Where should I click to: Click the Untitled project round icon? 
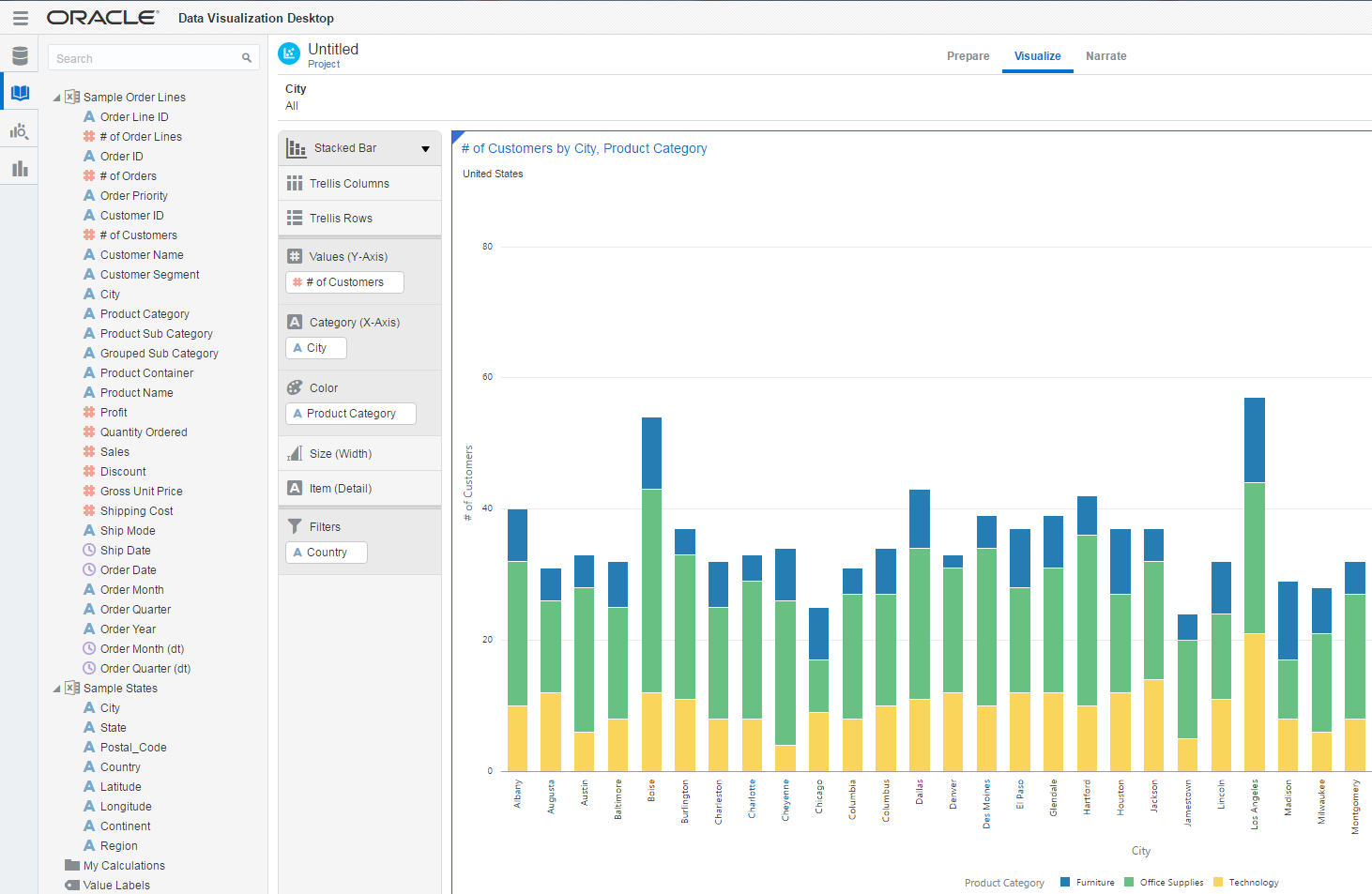[289, 54]
